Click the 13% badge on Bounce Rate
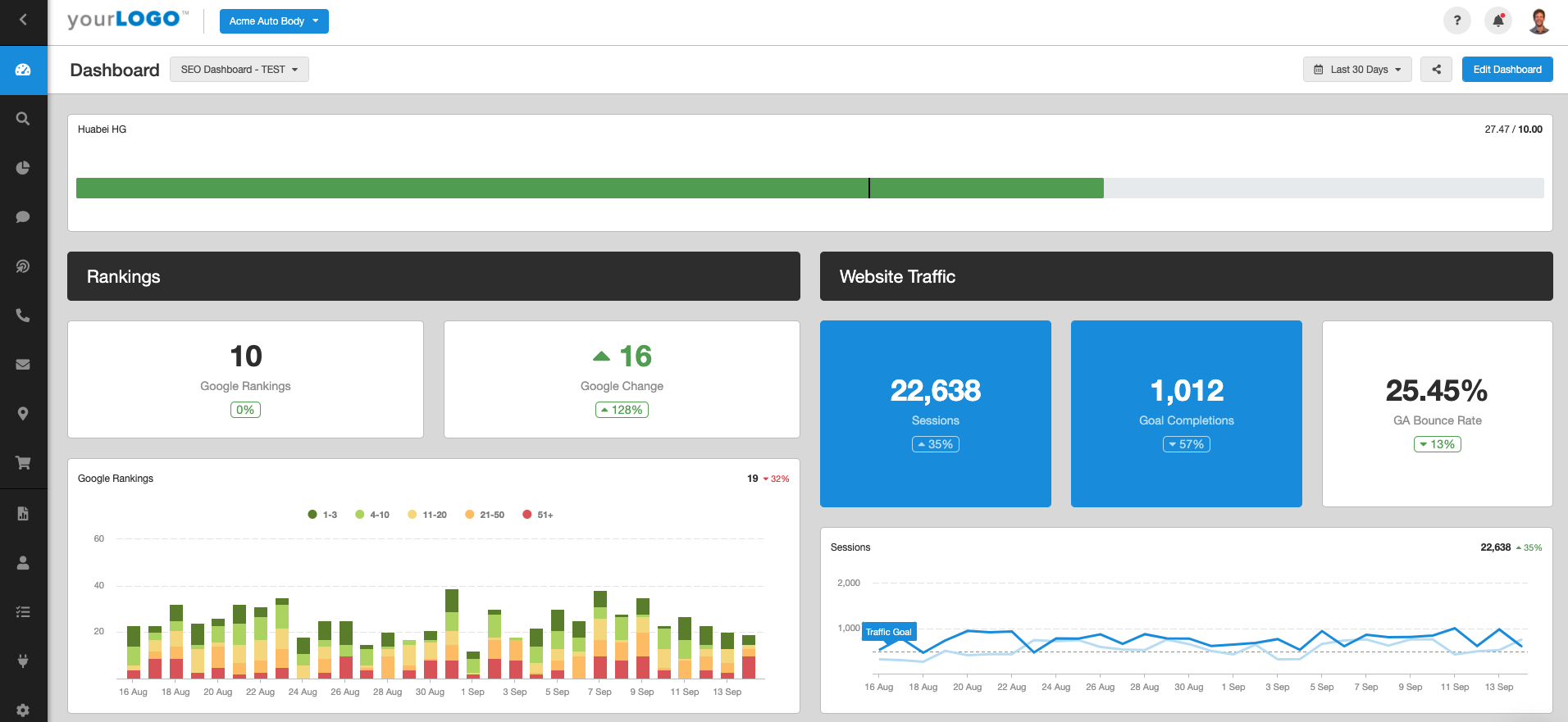The width and height of the screenshot is (1568, 722). (x=1438, y=444)
